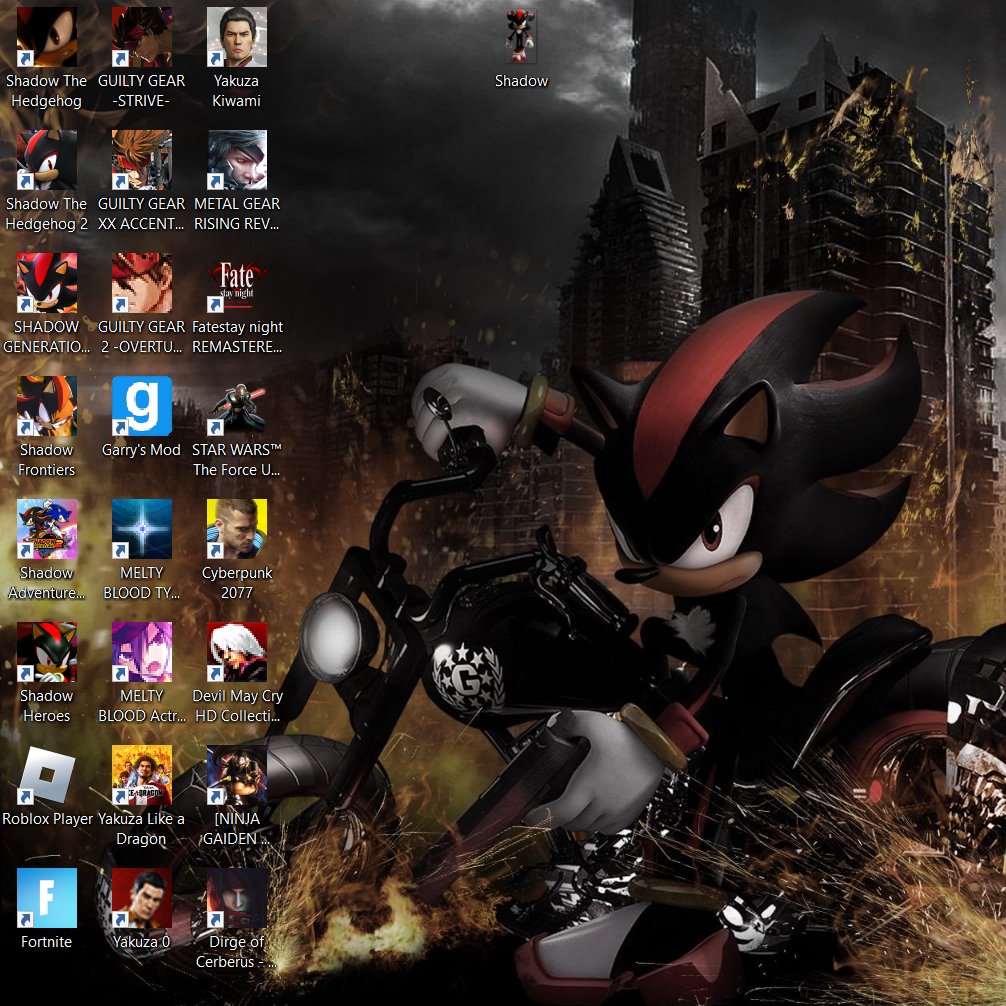Launch Garry's Mod shortcut icon
Image resolution: width=1006 pixels, height=1006 pixels.
pyautogui.click(x=141, y=406)
